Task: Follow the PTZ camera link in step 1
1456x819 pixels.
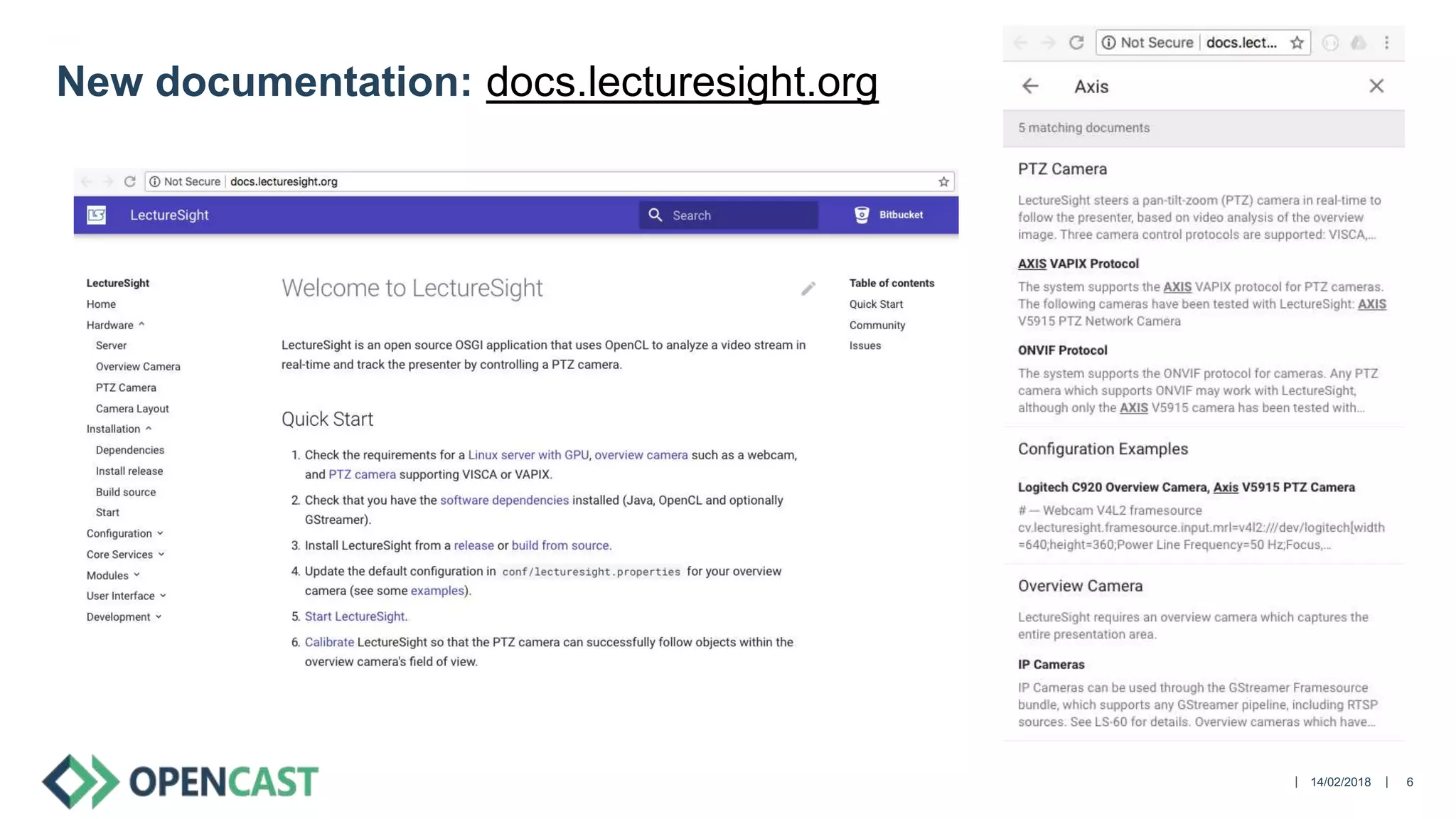Action: click(362, 474)
